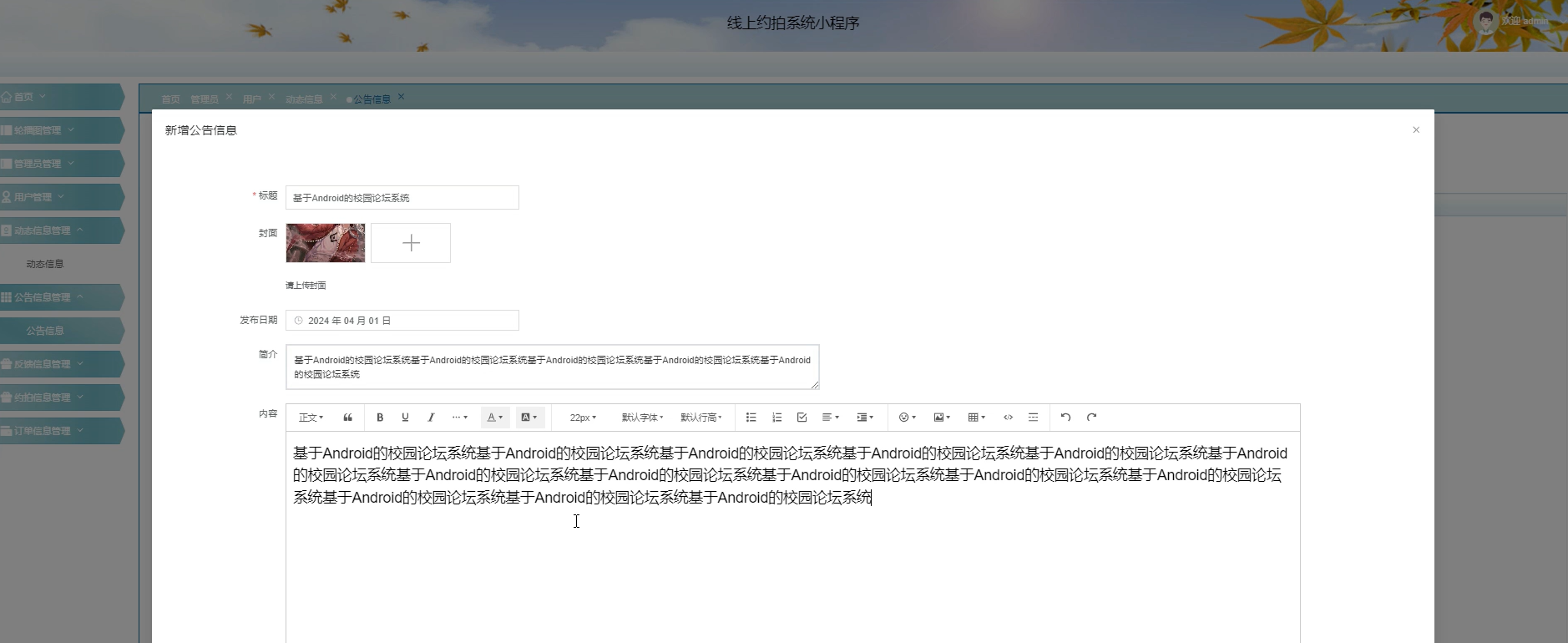Click the 标题 title input field
This screenshot has width=1568, height=643.
pyautogui.click(x=402, y=198)
